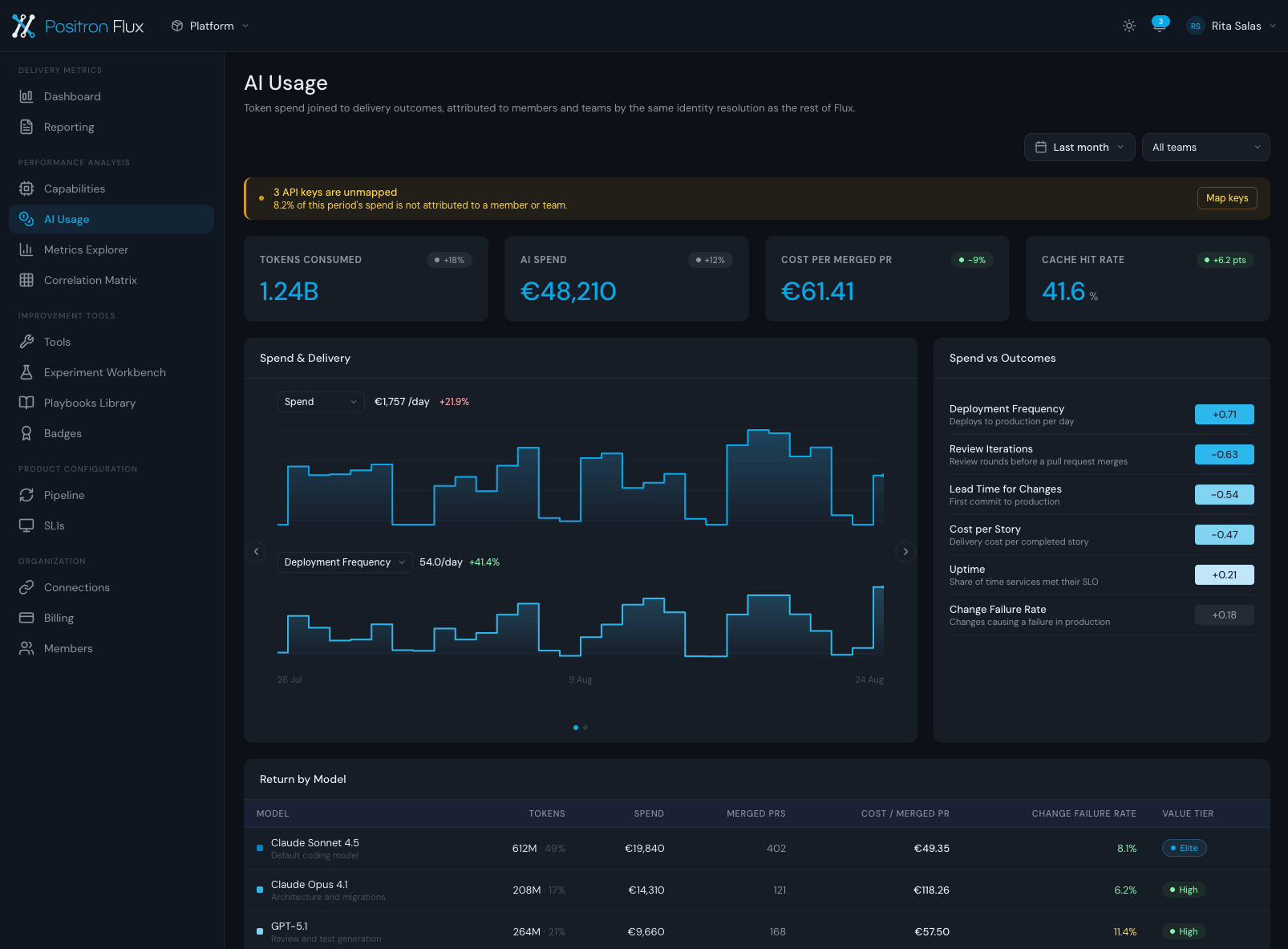Click the Pipeline refresh icon
The image size is (1288, 949).
26,495
